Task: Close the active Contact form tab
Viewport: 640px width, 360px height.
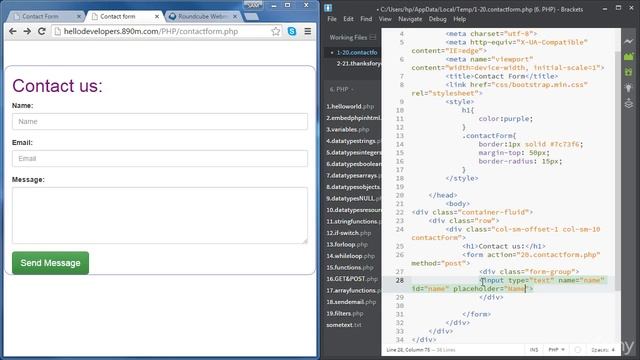Action: point(157,16)
